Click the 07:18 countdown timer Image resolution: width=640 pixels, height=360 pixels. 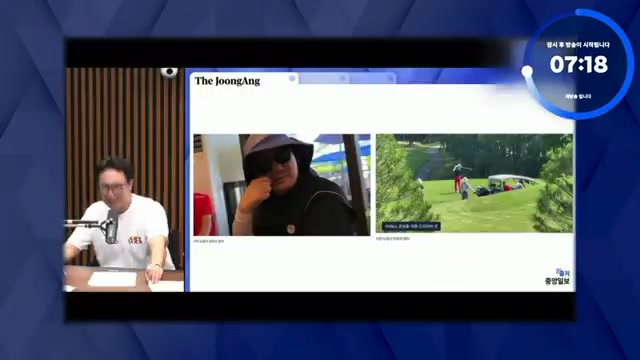coord(579,64)
